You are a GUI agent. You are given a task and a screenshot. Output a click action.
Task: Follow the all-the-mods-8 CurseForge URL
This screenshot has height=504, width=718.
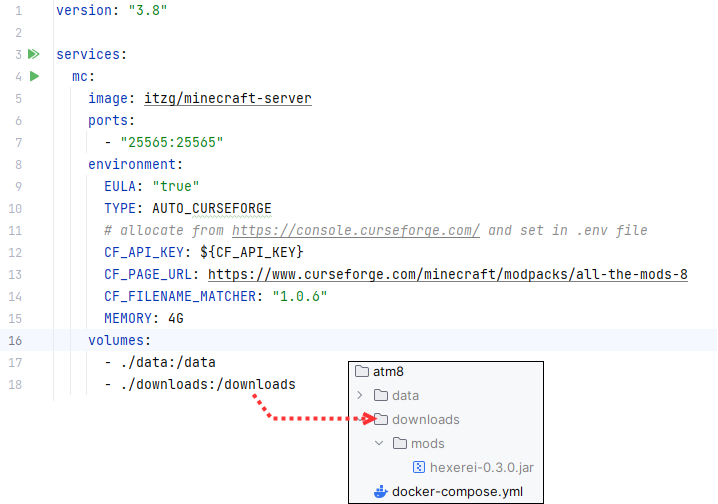[448, 274]
